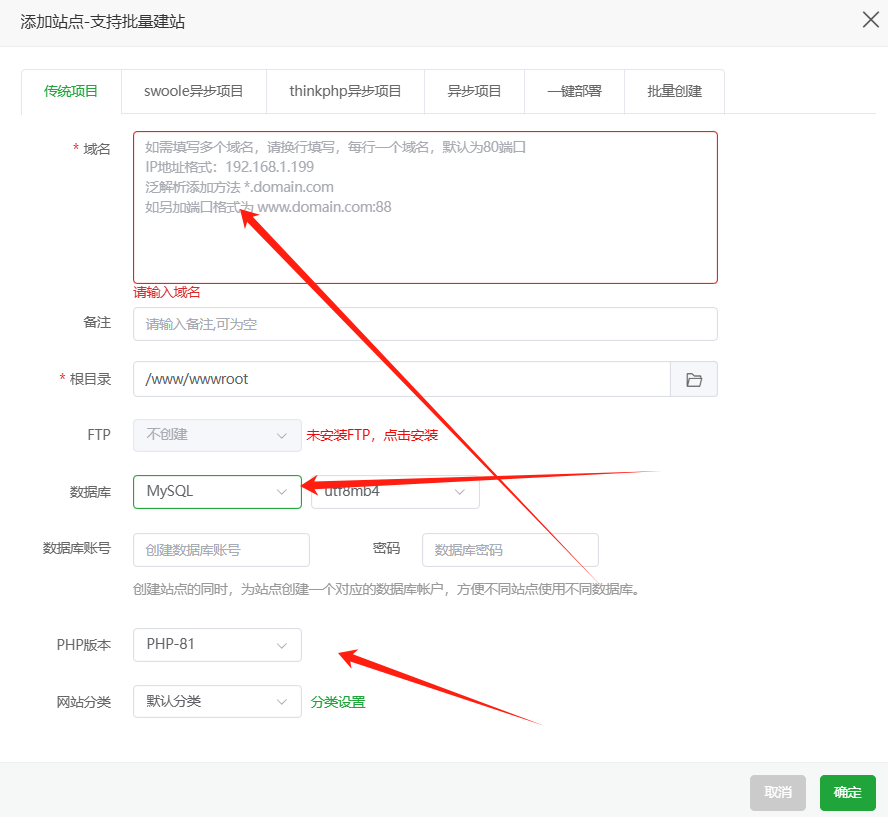Confirm site creation with 确定 button

[847, 792]
